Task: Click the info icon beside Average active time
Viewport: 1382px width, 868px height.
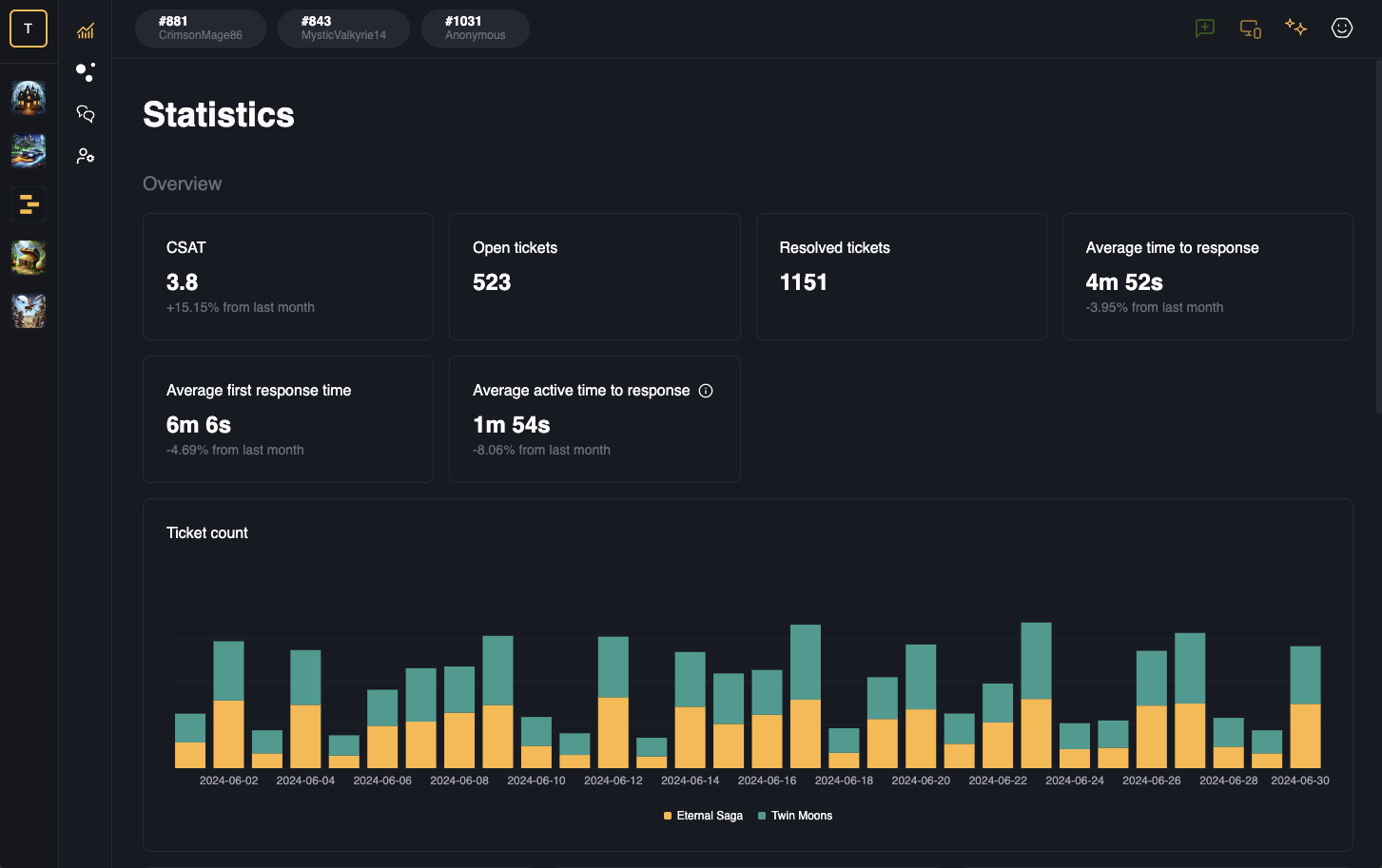Action: pos(706,391)
